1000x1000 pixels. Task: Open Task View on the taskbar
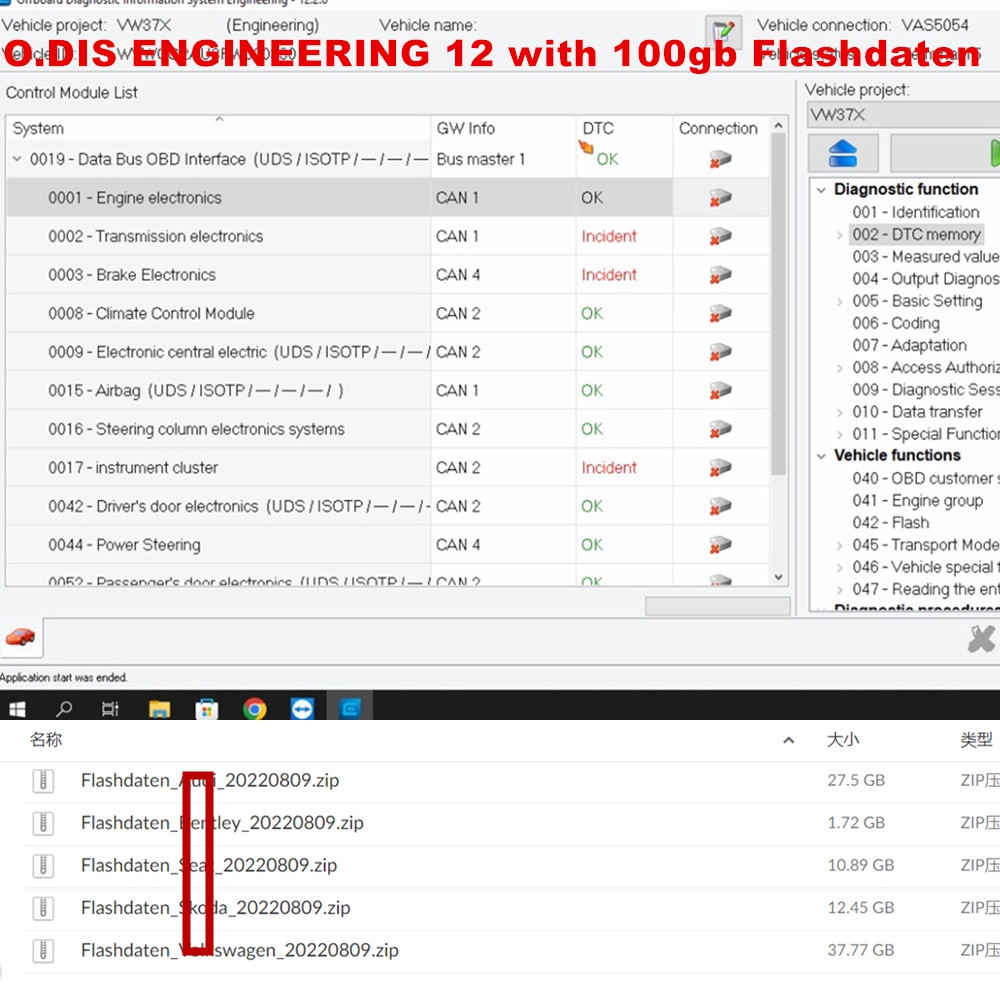pyautogui.click(x=110, y=709)
